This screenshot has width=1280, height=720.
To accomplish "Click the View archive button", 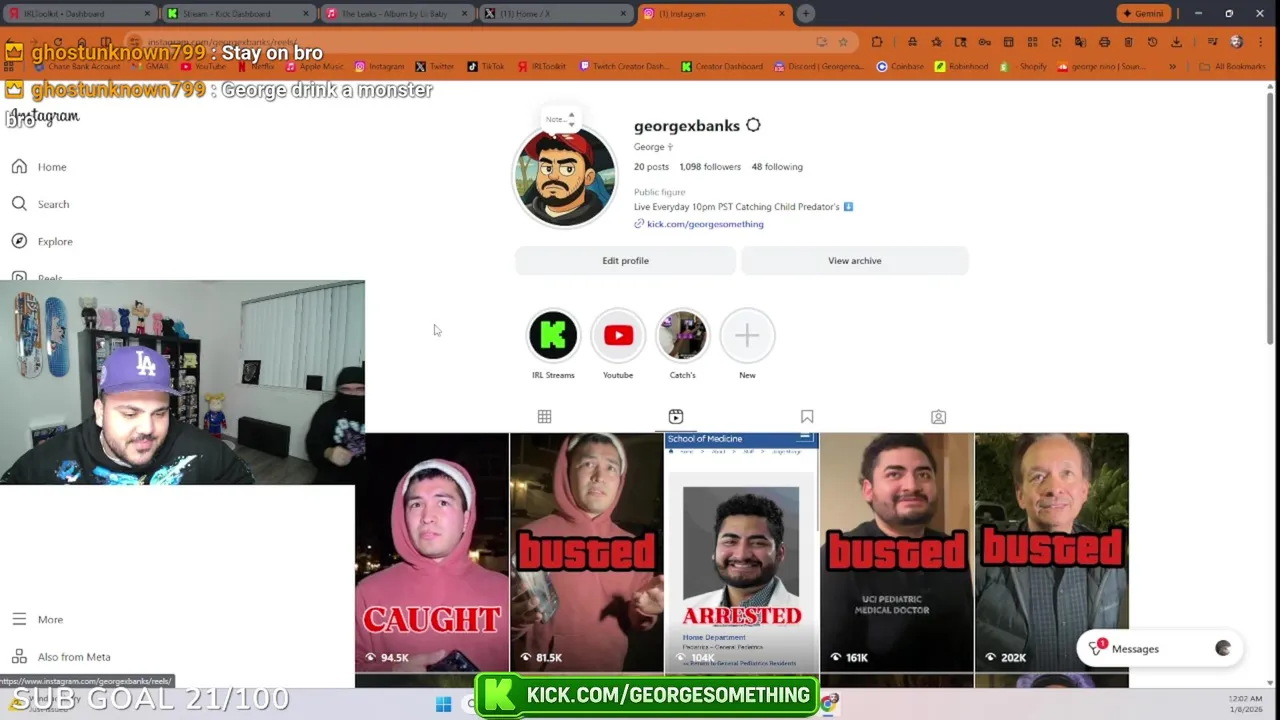I will click(854, 261).
